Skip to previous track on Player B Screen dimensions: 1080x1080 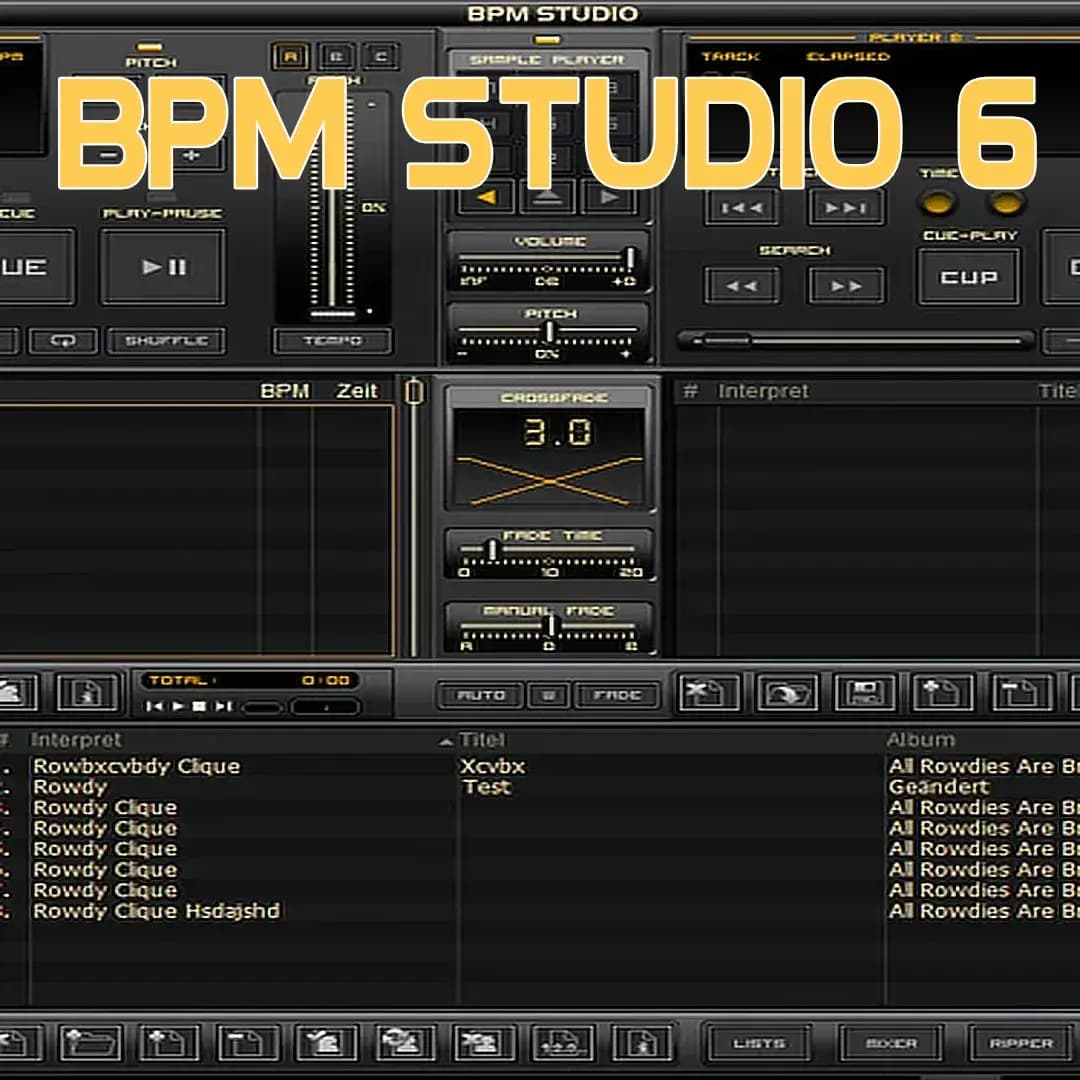click(x=742, y=207)
